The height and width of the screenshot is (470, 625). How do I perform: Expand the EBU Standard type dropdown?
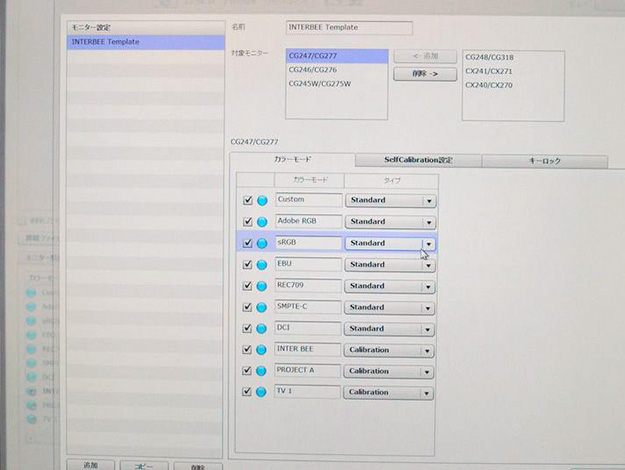(x=390, y=265)
